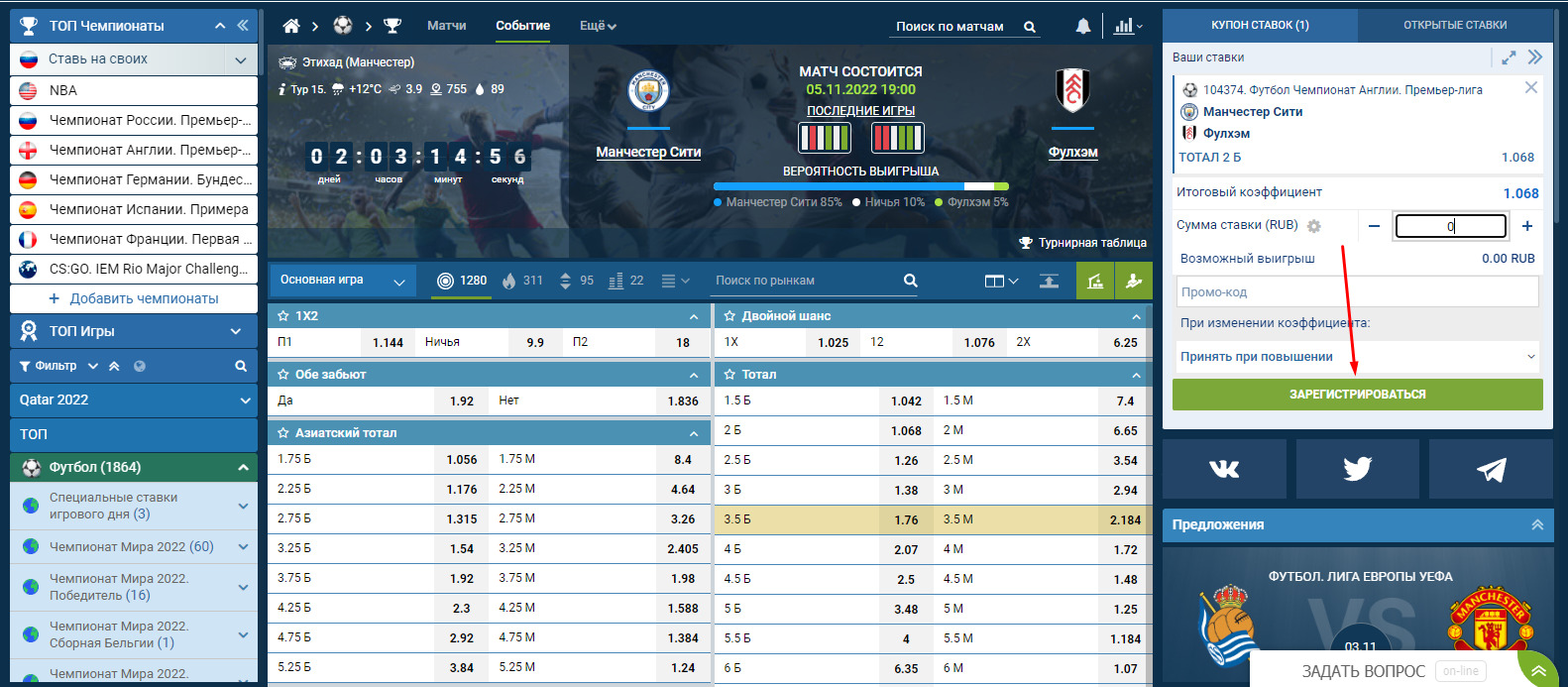Add 1X2 market to favorites star
The height and width of the screenshot is (687, 1568).
click(x=283, y=316)
